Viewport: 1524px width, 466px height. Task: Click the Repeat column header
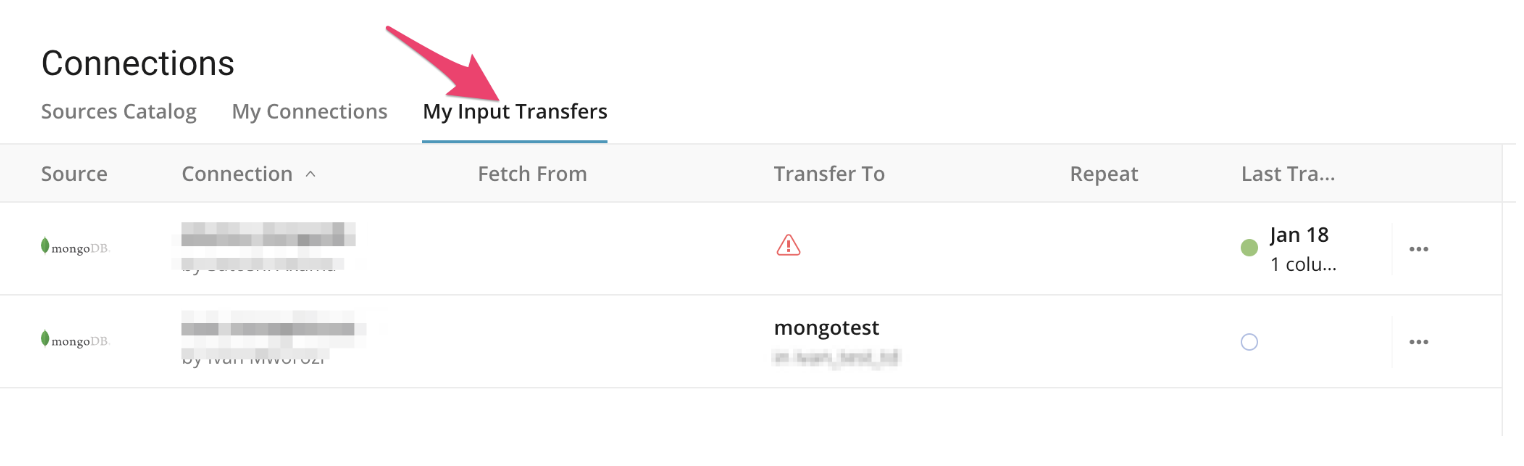[x=1104, y=174]
